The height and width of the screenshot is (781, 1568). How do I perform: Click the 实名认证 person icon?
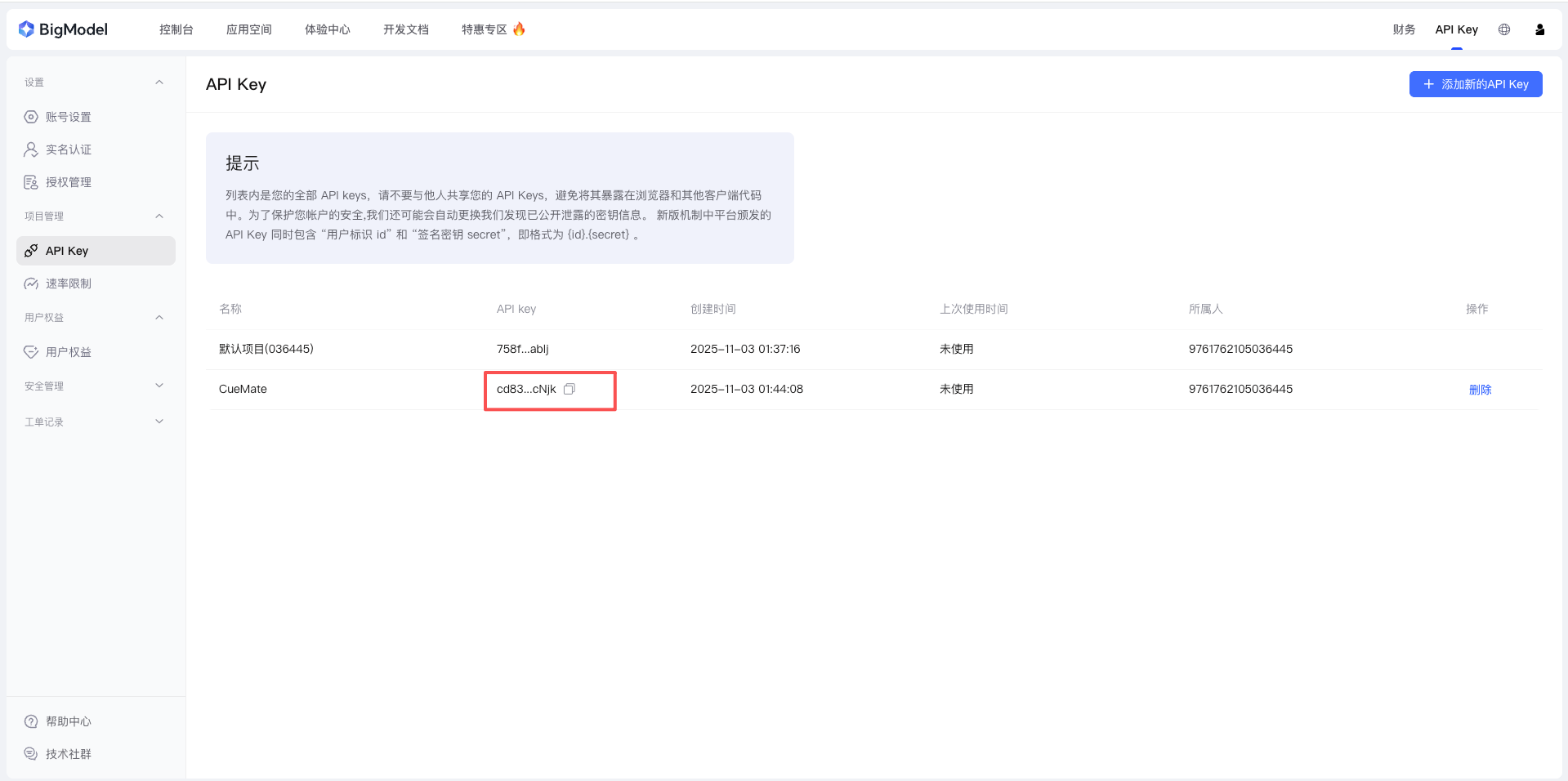point(31,150)
